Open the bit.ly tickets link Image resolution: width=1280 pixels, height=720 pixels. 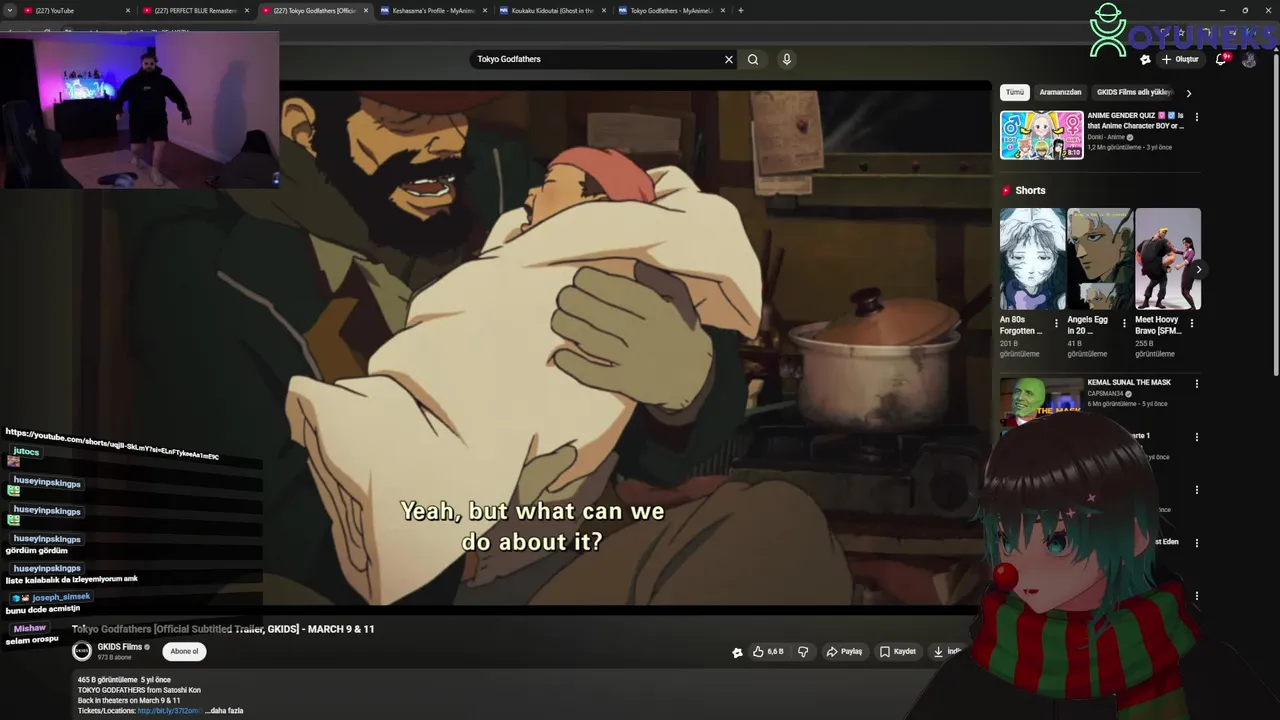coord(169,711)
